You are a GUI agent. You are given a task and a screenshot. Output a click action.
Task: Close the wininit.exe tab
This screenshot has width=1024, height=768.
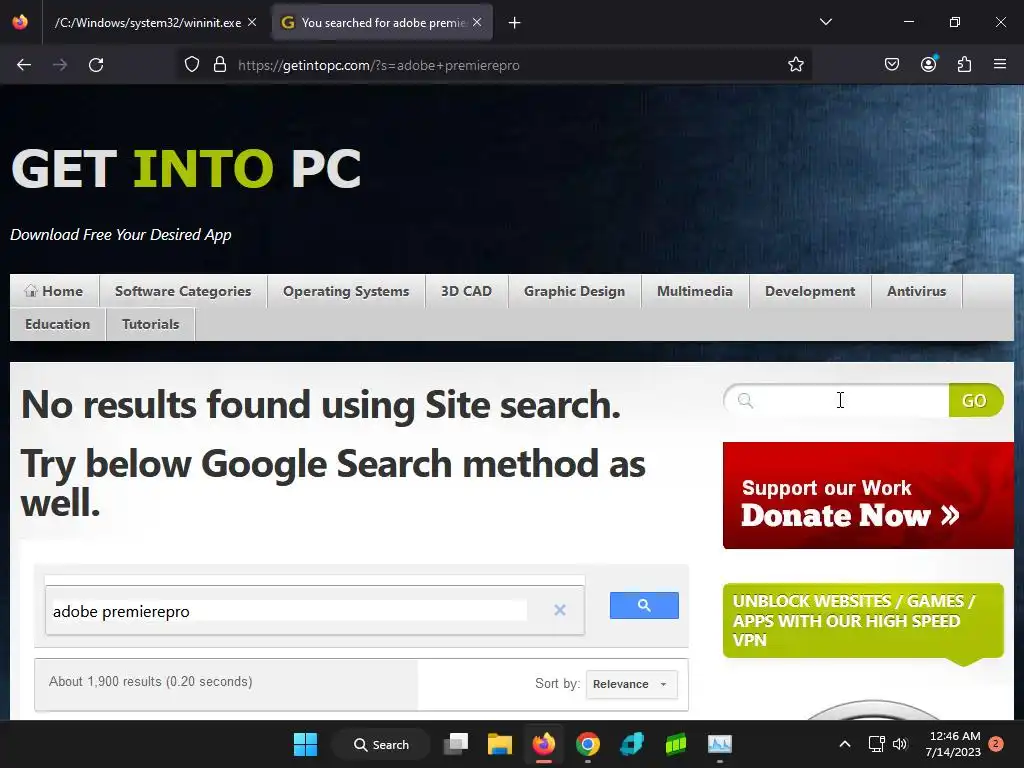pyautogui.click(x=252, y=22)
